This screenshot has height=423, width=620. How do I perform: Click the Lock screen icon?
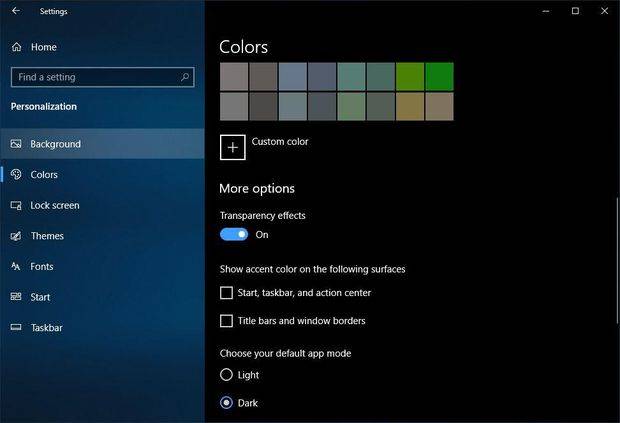(x=16, y=205)
